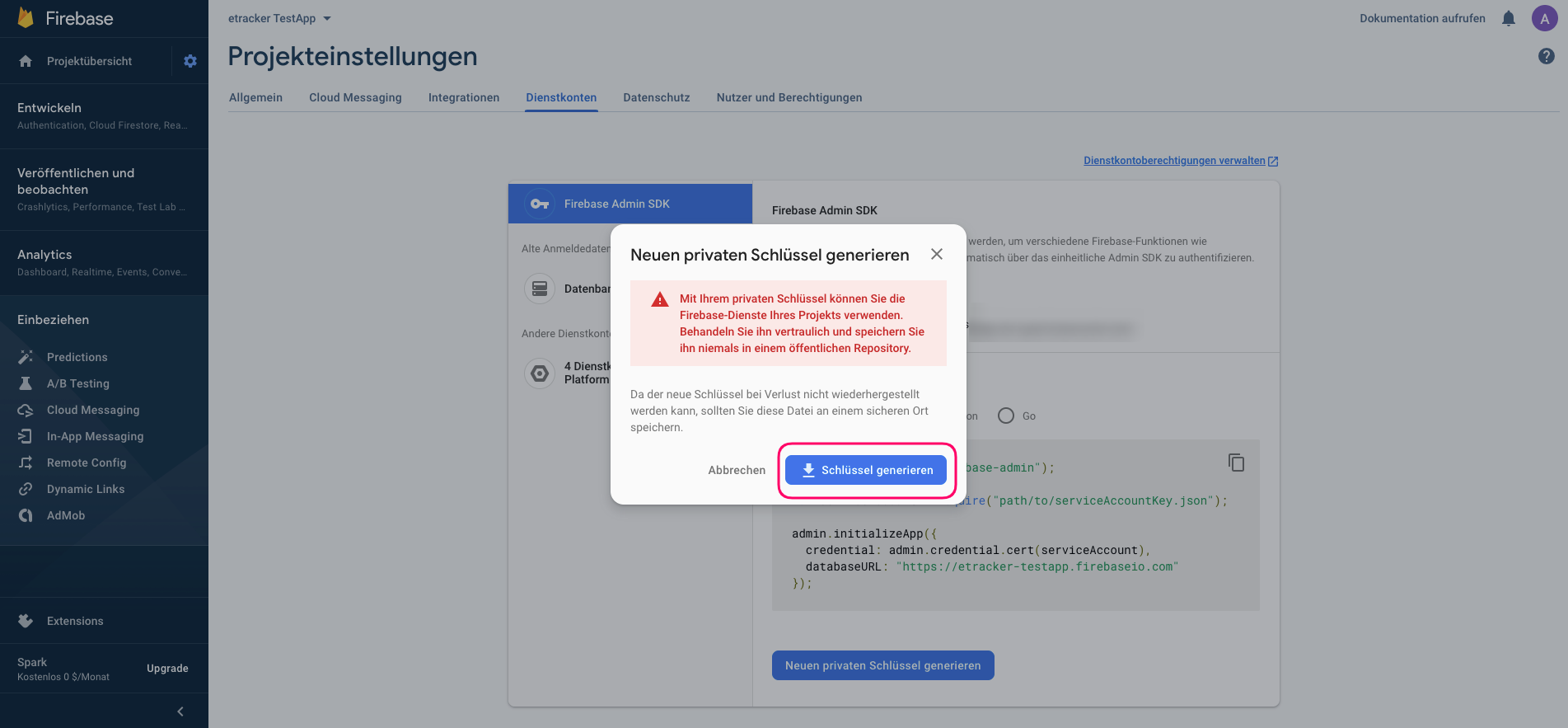Click the databaseURL string in the code
The height and width of the screenshot is (728, 1568).
click(1037, 566)
